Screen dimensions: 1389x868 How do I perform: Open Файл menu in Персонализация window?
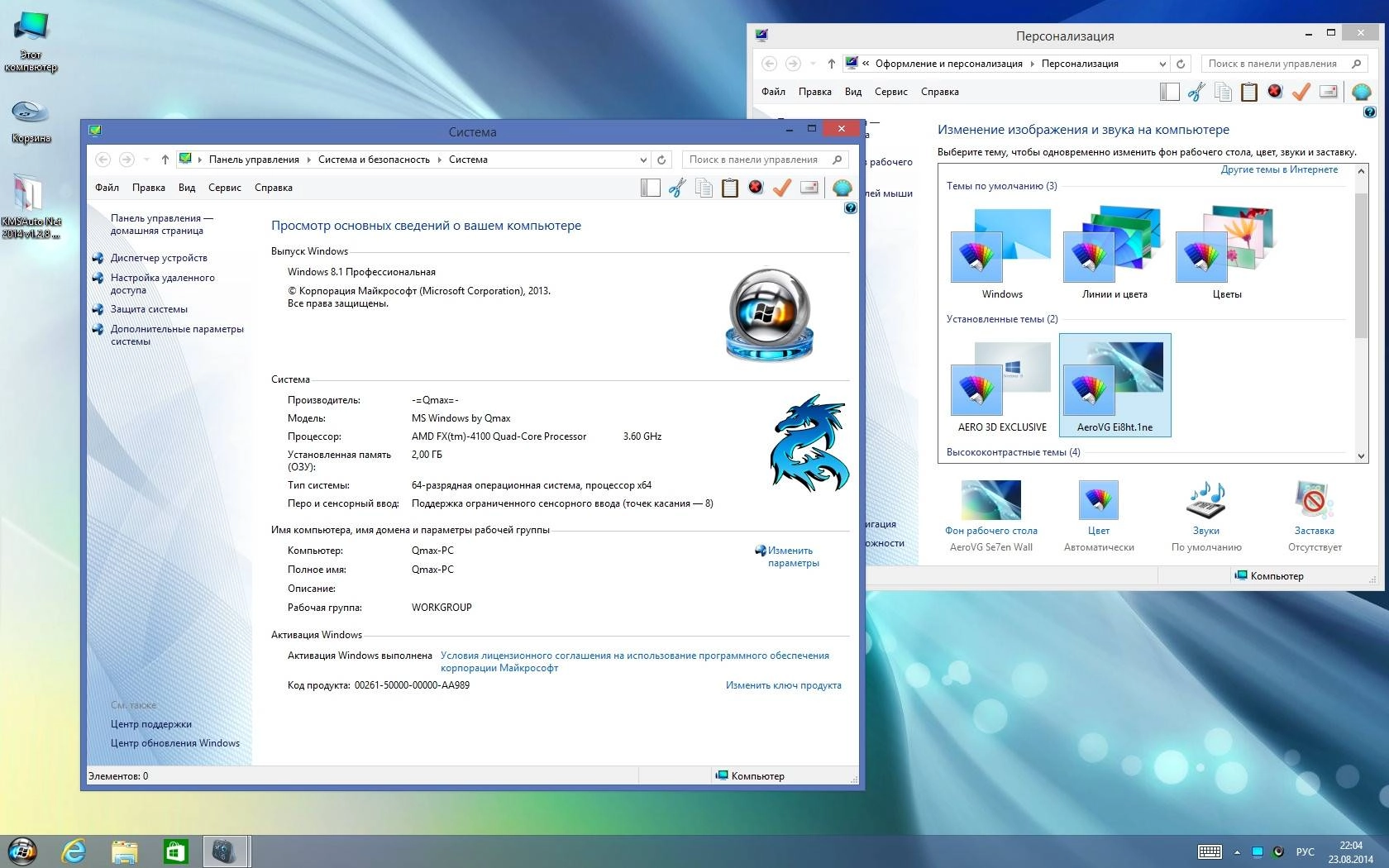tap(773, 92)
